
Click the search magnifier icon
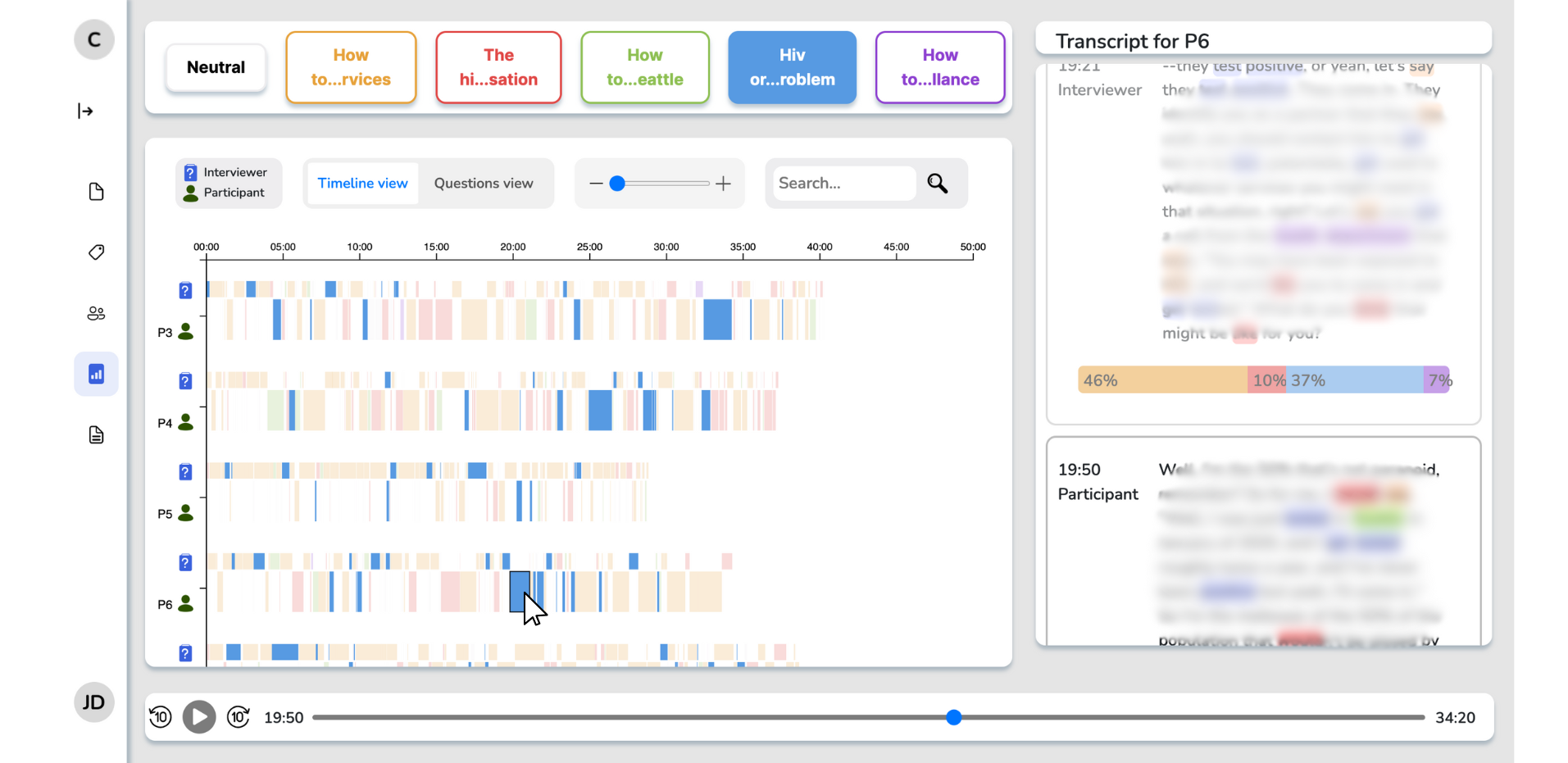[938, 183]
